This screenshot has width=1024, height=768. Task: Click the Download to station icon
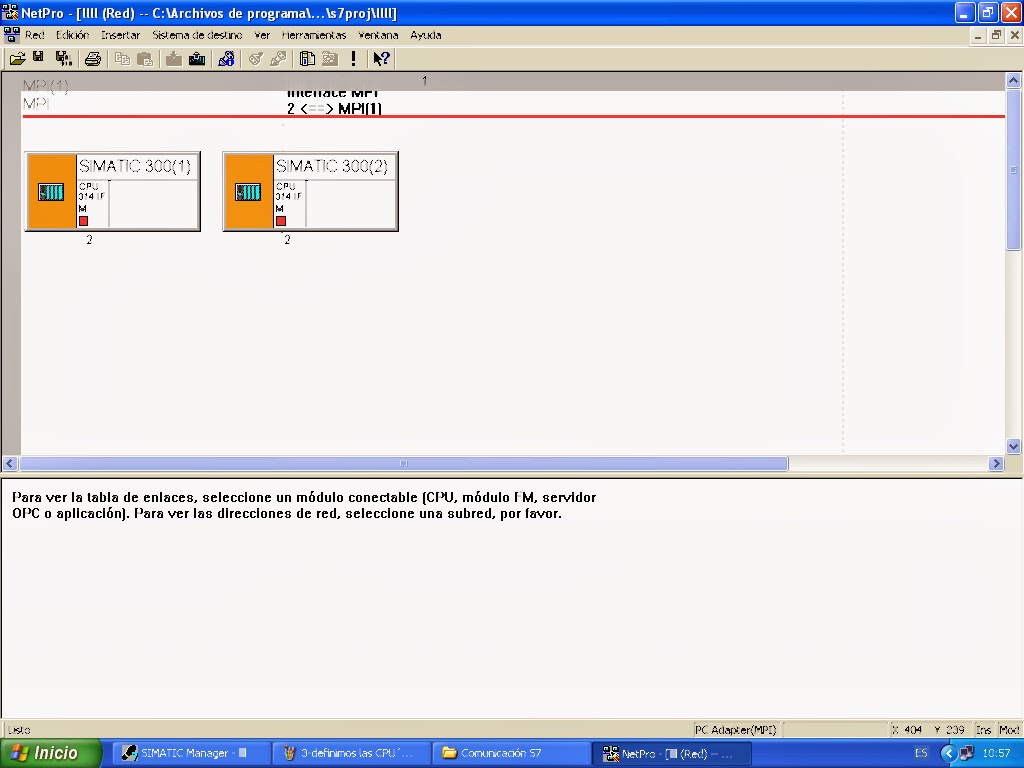pyautogui.click(x=174, y=59)
